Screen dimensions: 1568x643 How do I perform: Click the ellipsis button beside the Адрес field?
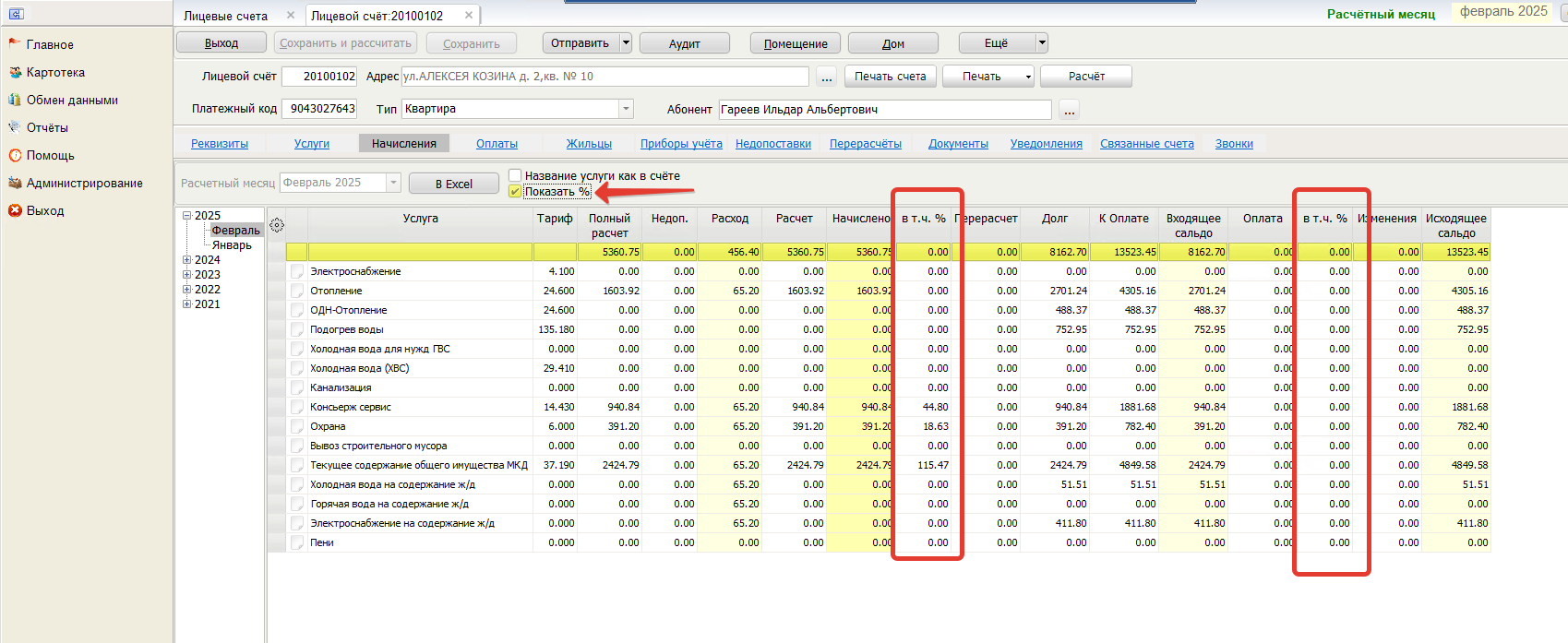tap(827, 77)
